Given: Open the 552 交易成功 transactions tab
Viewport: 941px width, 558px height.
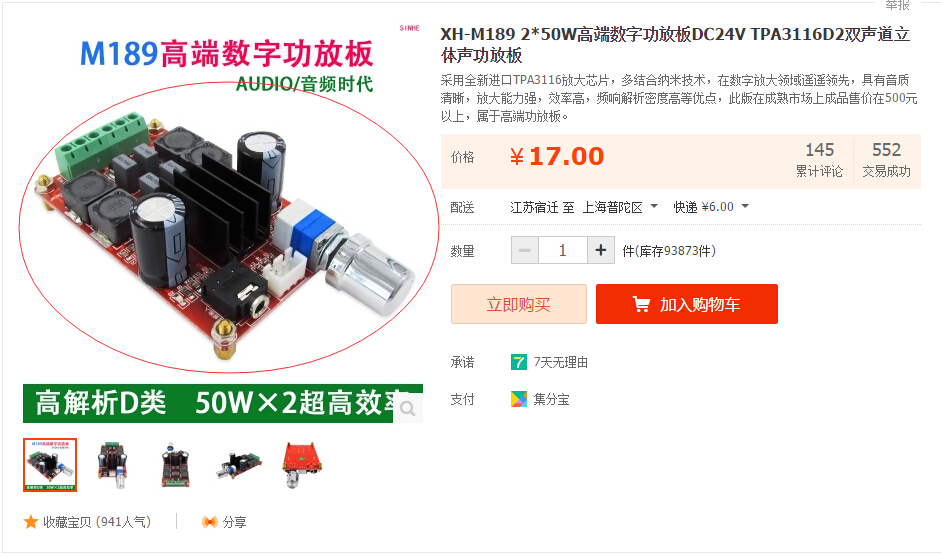Looking at the screenshot, I should (886, 160).
